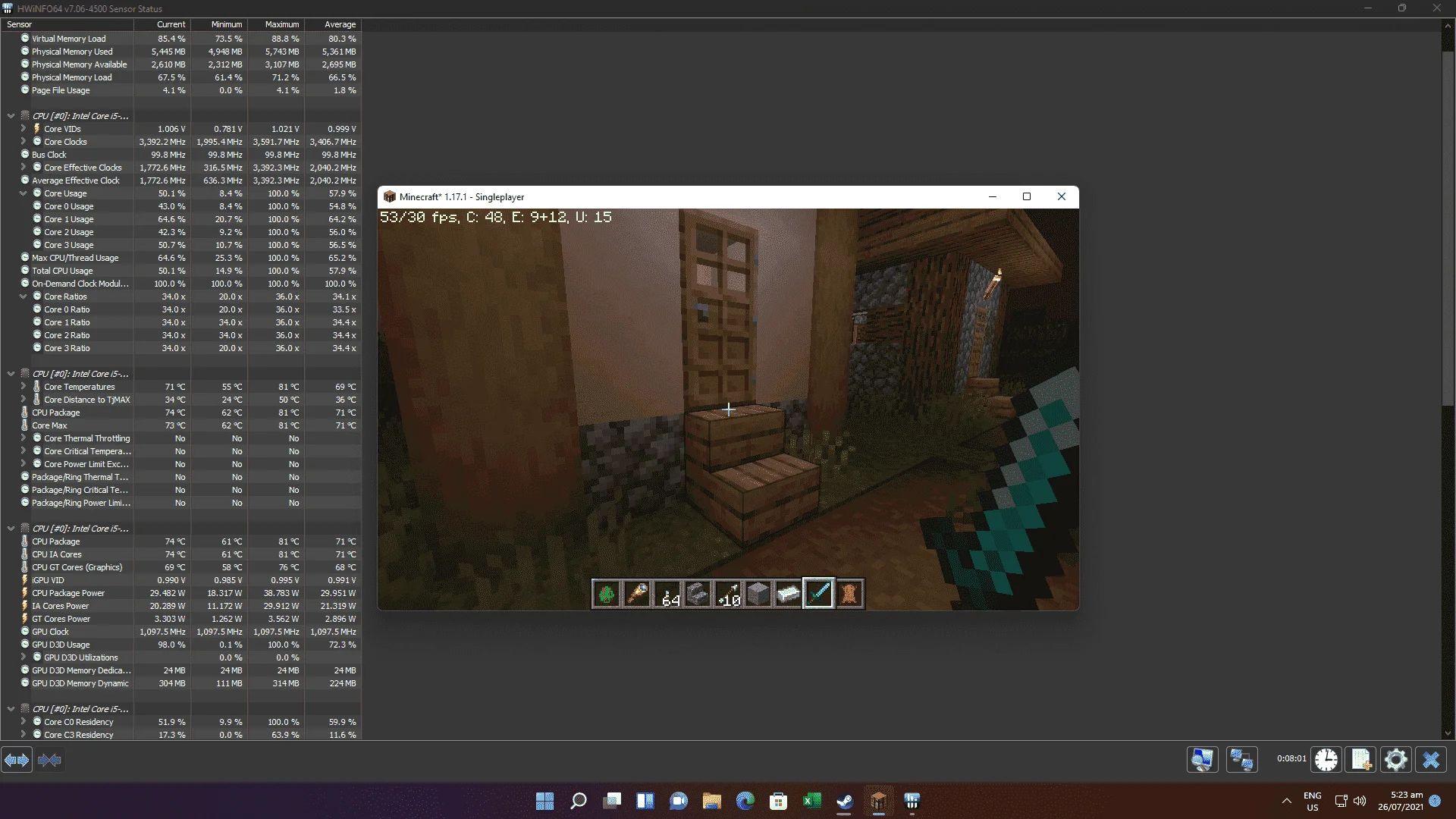Click the ENG US language indicator
Image resolution: width=1456 pixels, height=819 pixels.
(1313, 801)
